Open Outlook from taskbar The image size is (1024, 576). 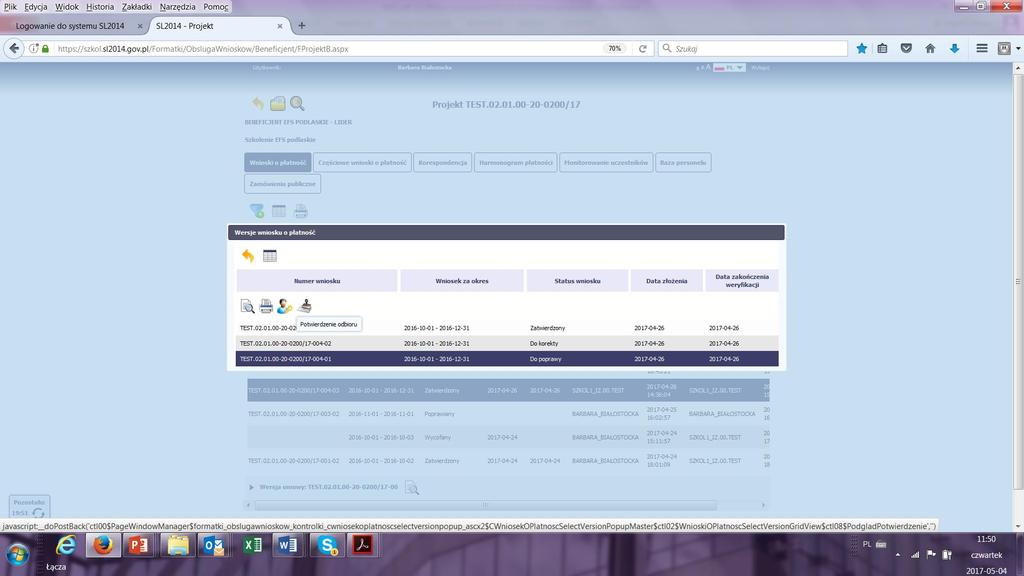pos(214,545)
